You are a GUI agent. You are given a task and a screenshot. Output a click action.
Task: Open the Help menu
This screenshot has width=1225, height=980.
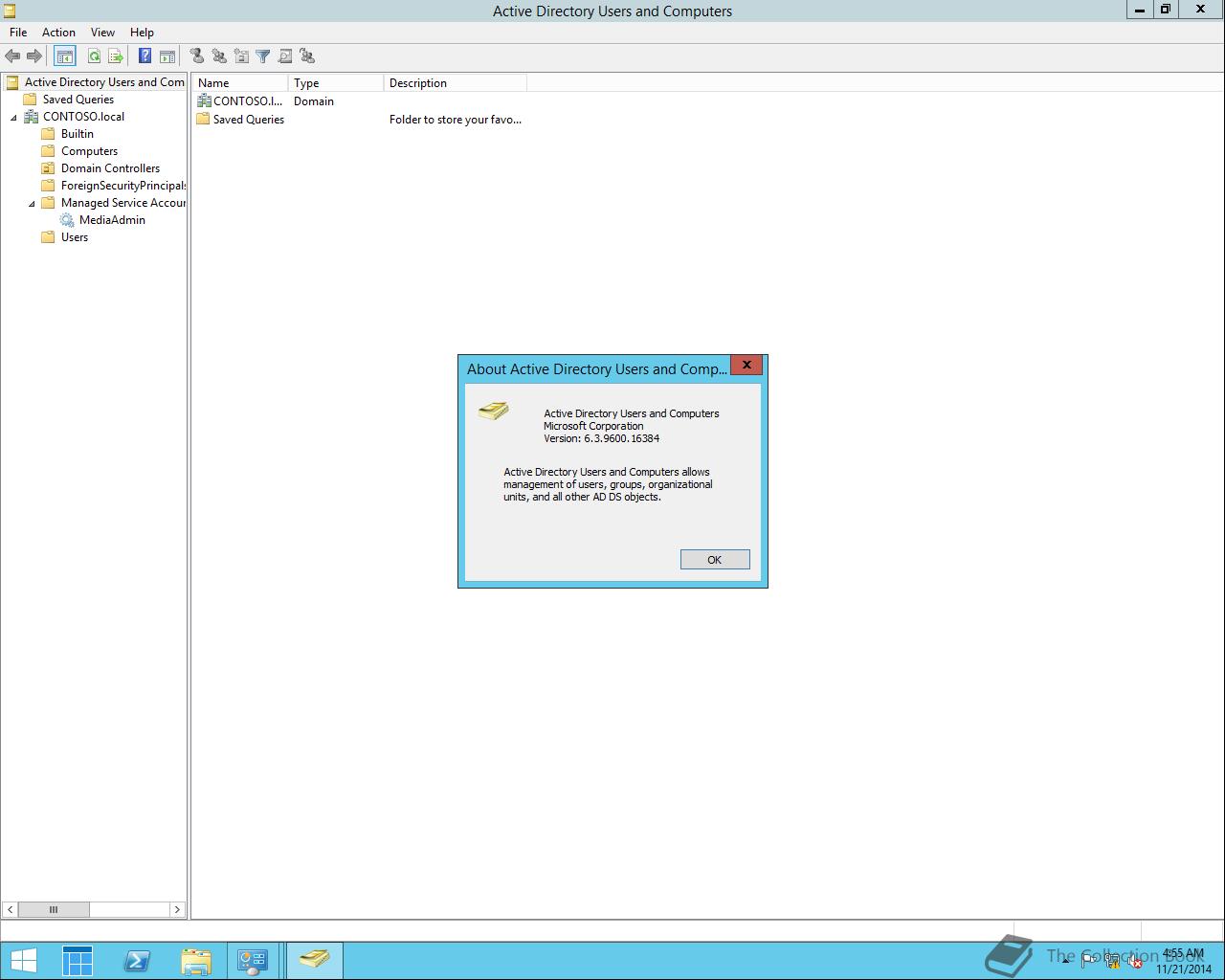(x=142, y=33)
